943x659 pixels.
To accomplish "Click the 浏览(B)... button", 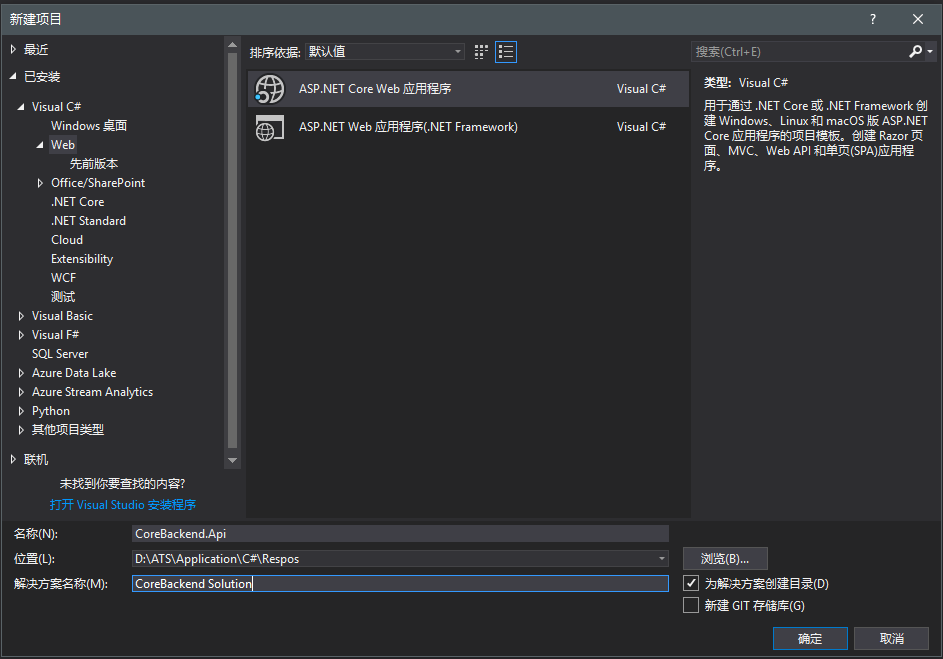I will [x=725, y=559].
